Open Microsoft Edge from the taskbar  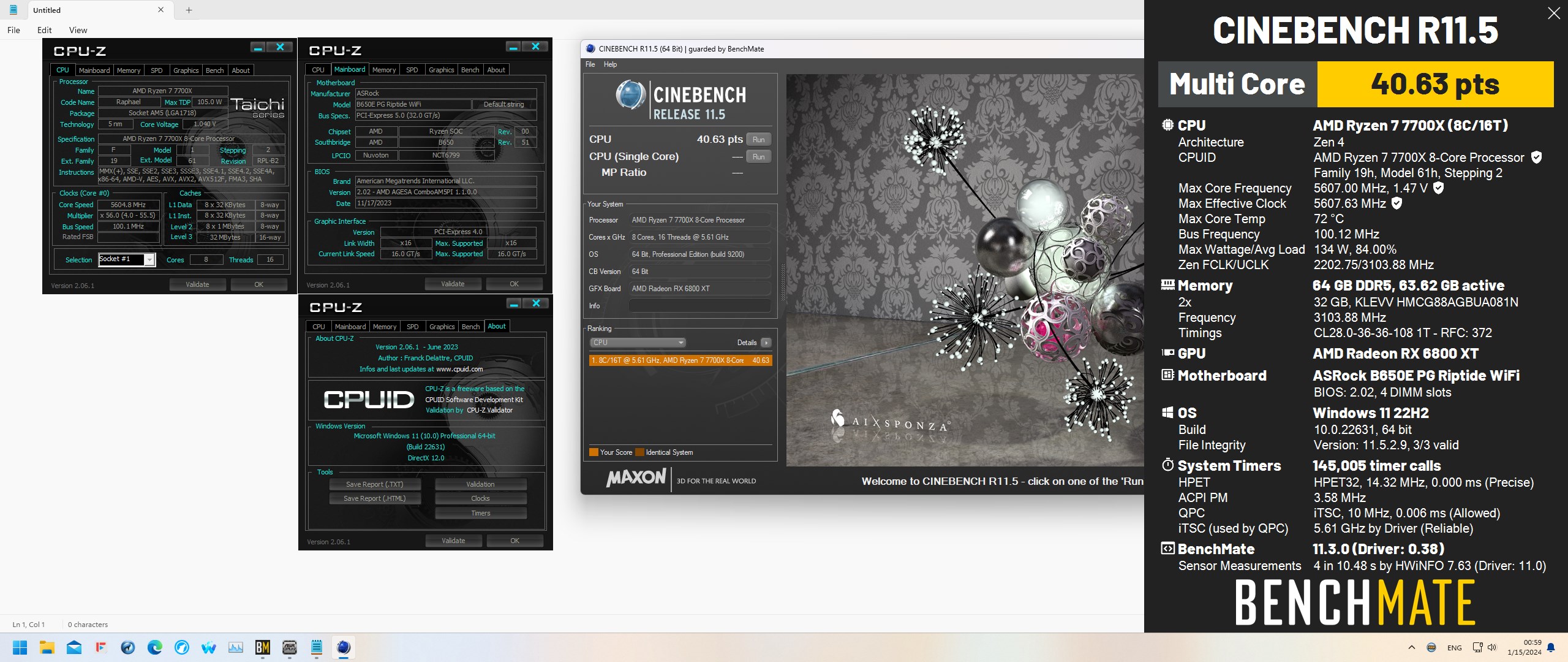155,647
